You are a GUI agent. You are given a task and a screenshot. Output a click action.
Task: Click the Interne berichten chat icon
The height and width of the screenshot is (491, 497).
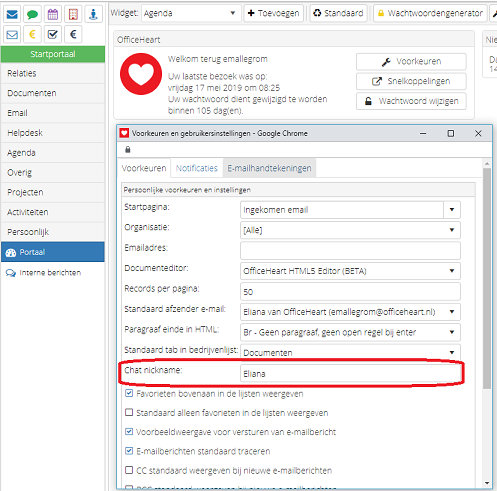tap(11, 273)
